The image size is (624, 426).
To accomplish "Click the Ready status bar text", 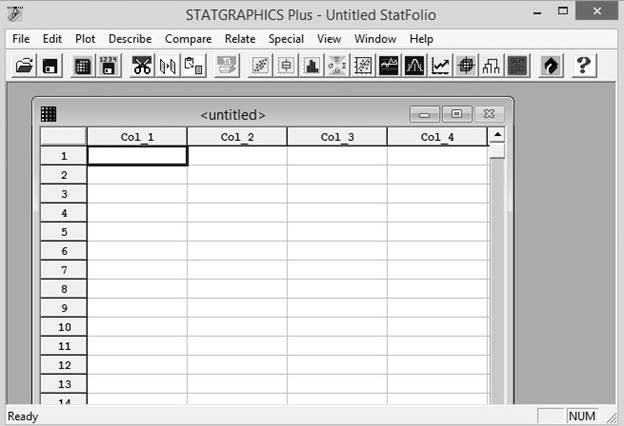I will pyautogui.click(x=23, y=416).
